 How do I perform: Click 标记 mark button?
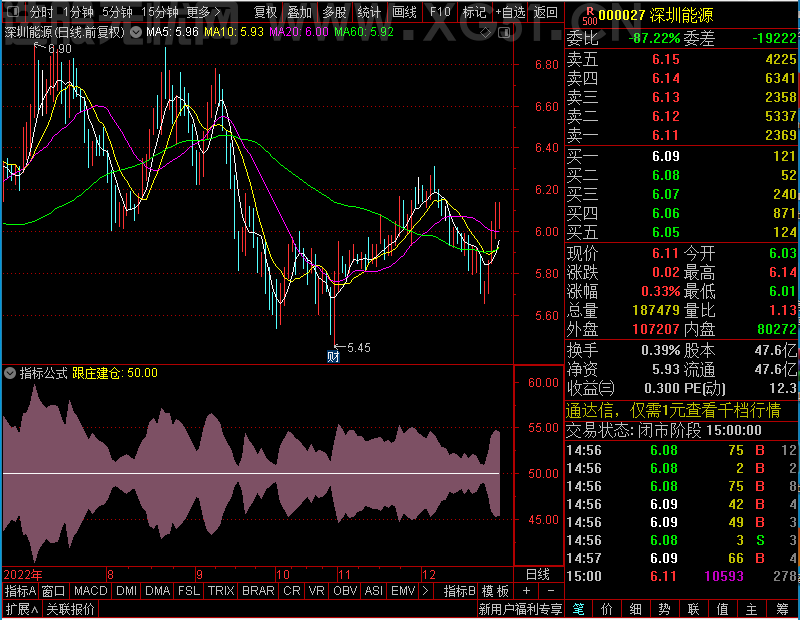[x=474, y=12]
